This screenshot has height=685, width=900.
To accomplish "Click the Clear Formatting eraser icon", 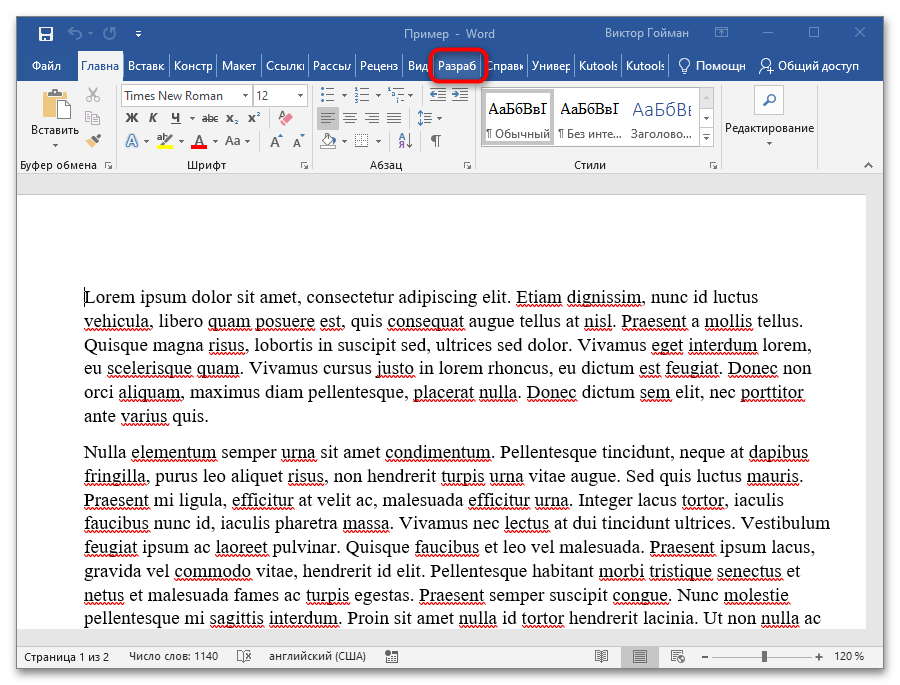I will coord(284,118).
